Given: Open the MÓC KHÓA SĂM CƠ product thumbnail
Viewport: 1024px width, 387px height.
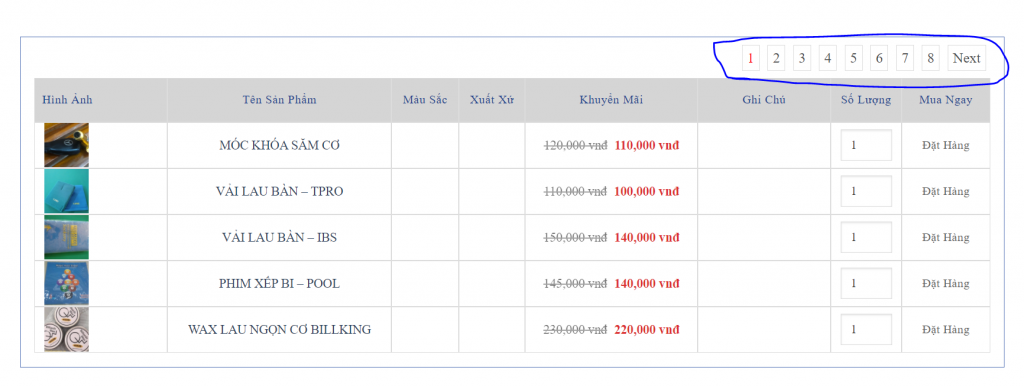Looking at the screenshot, I should click(x=67, y=145).
